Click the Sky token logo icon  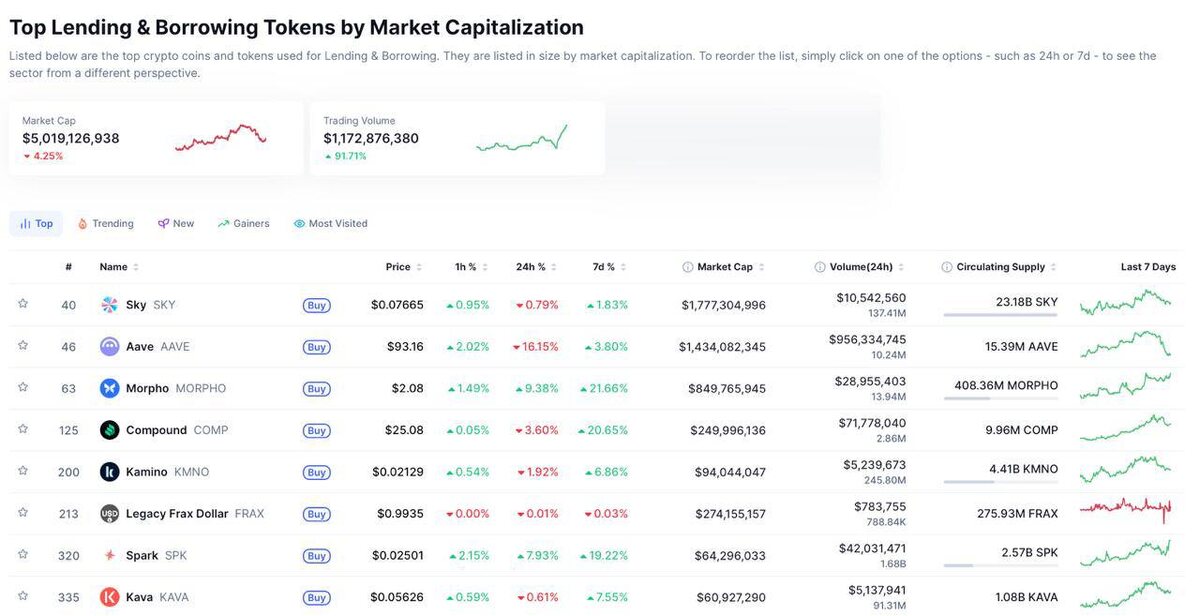pyautogui.click(x=110, y=305)
